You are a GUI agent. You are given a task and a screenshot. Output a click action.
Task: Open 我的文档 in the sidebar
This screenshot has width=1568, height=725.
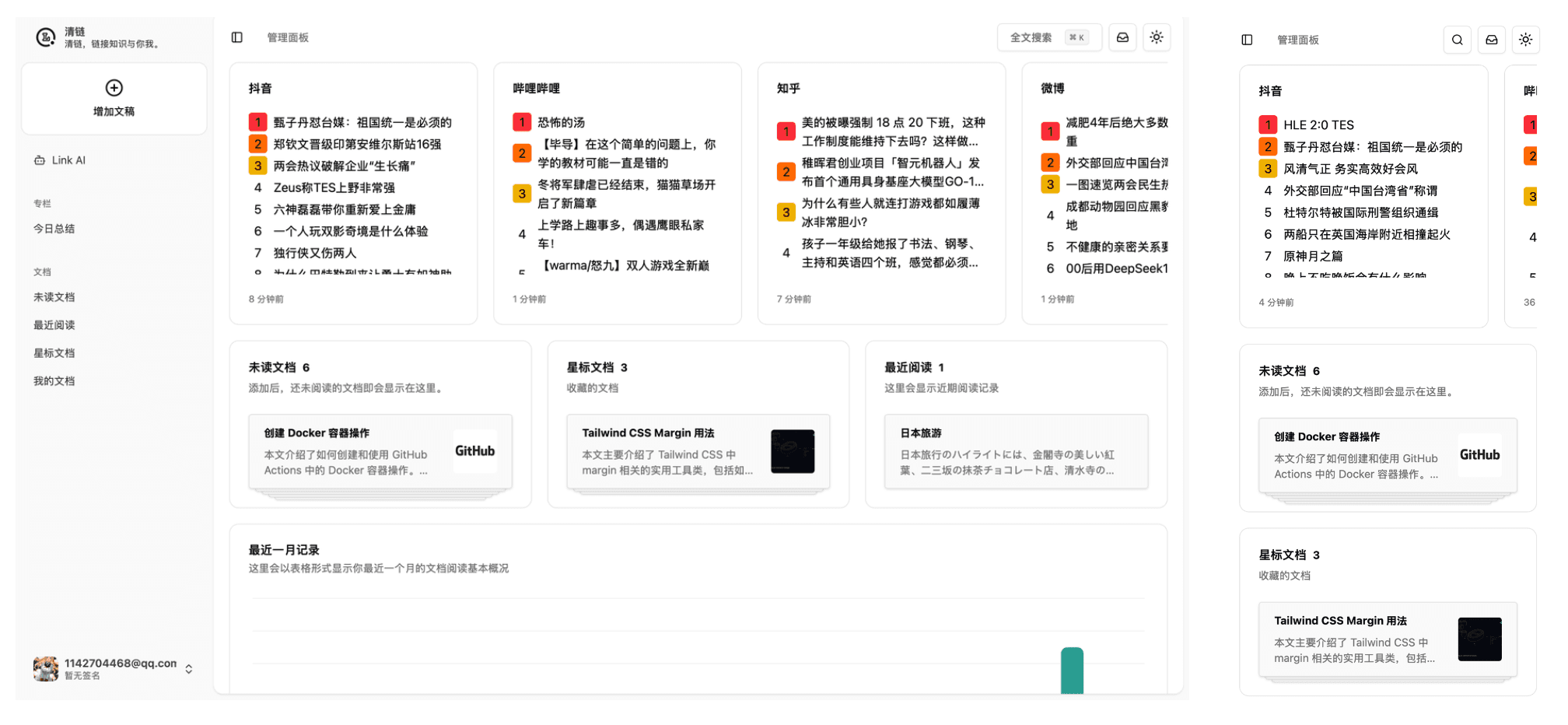pyautogui.click(x=54, y=381)
